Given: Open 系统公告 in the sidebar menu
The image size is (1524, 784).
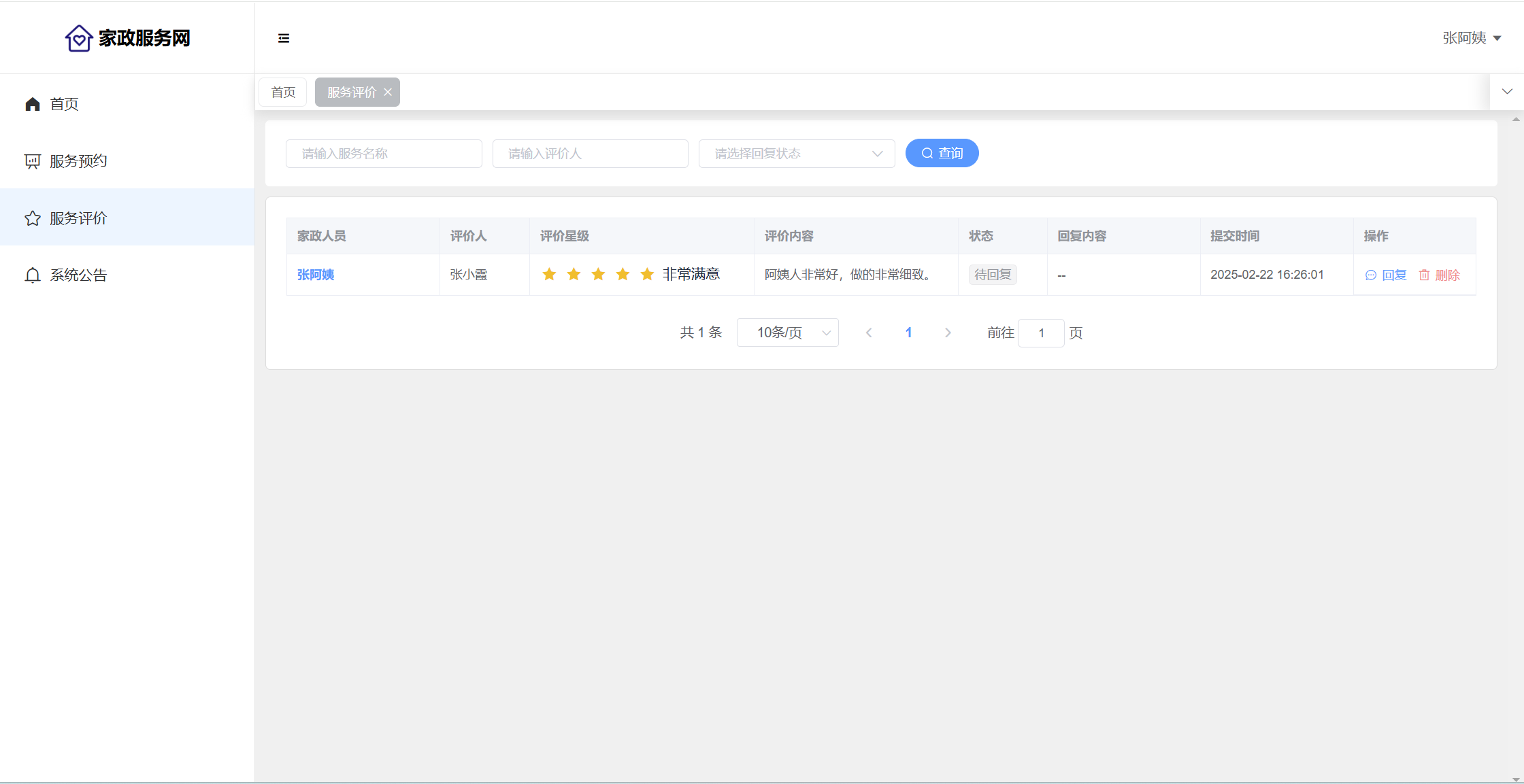Looking at the screenshot, I should (x=78, y=275).
